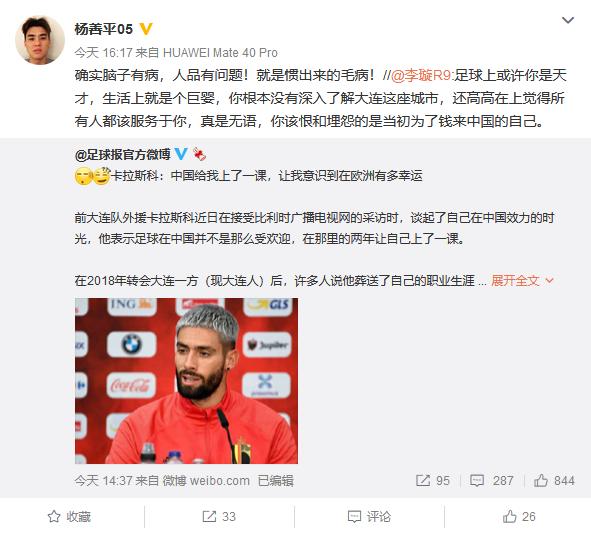Open the 评论 comment button
591x534 pixels.
click(x=369, y=516)
